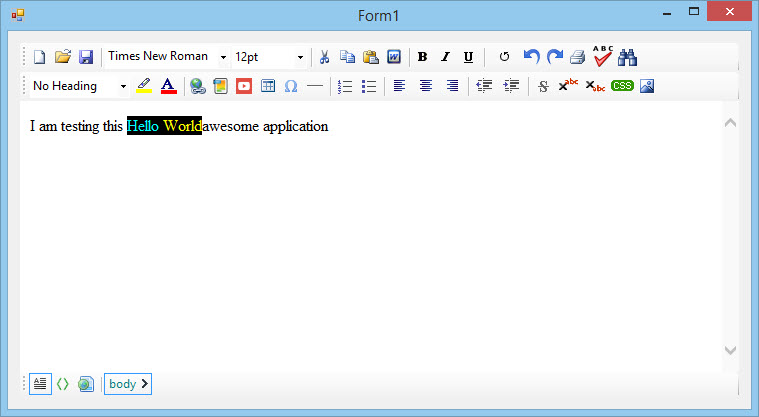This screenshot has width=759, height=417.
Task: Click the body tag breadcrumb
Action: point(128,384)
